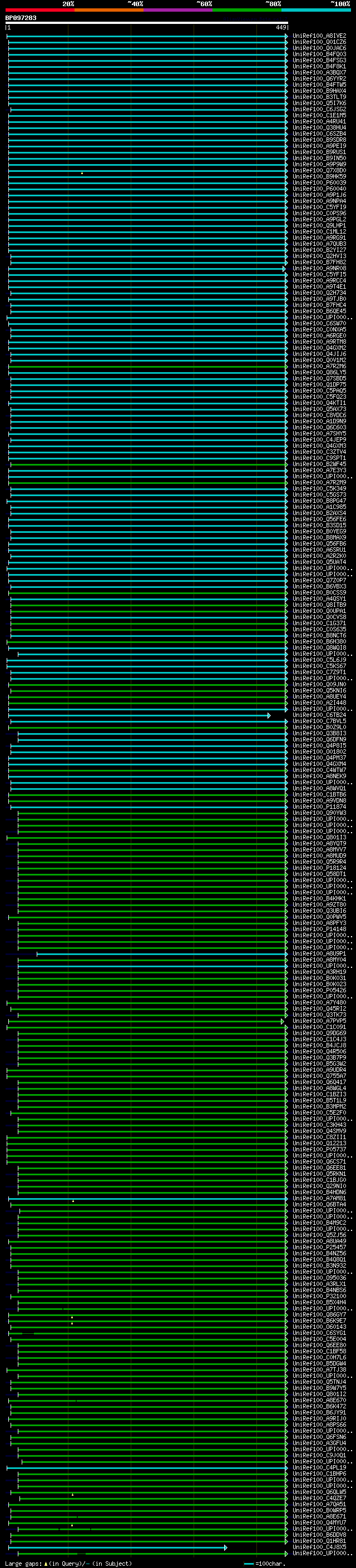Select label UniRef100_P60040
The width and height of the screenshot is (356, 1568).
pyautogui.click(x=319, y=189)
